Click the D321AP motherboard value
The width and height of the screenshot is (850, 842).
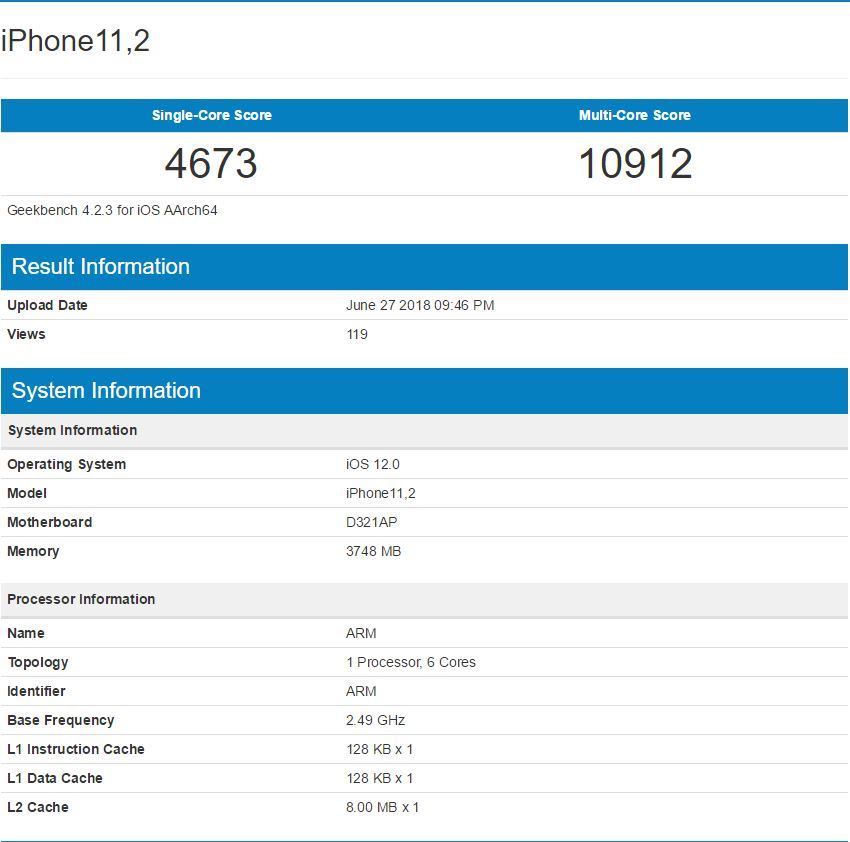(371, 522)
